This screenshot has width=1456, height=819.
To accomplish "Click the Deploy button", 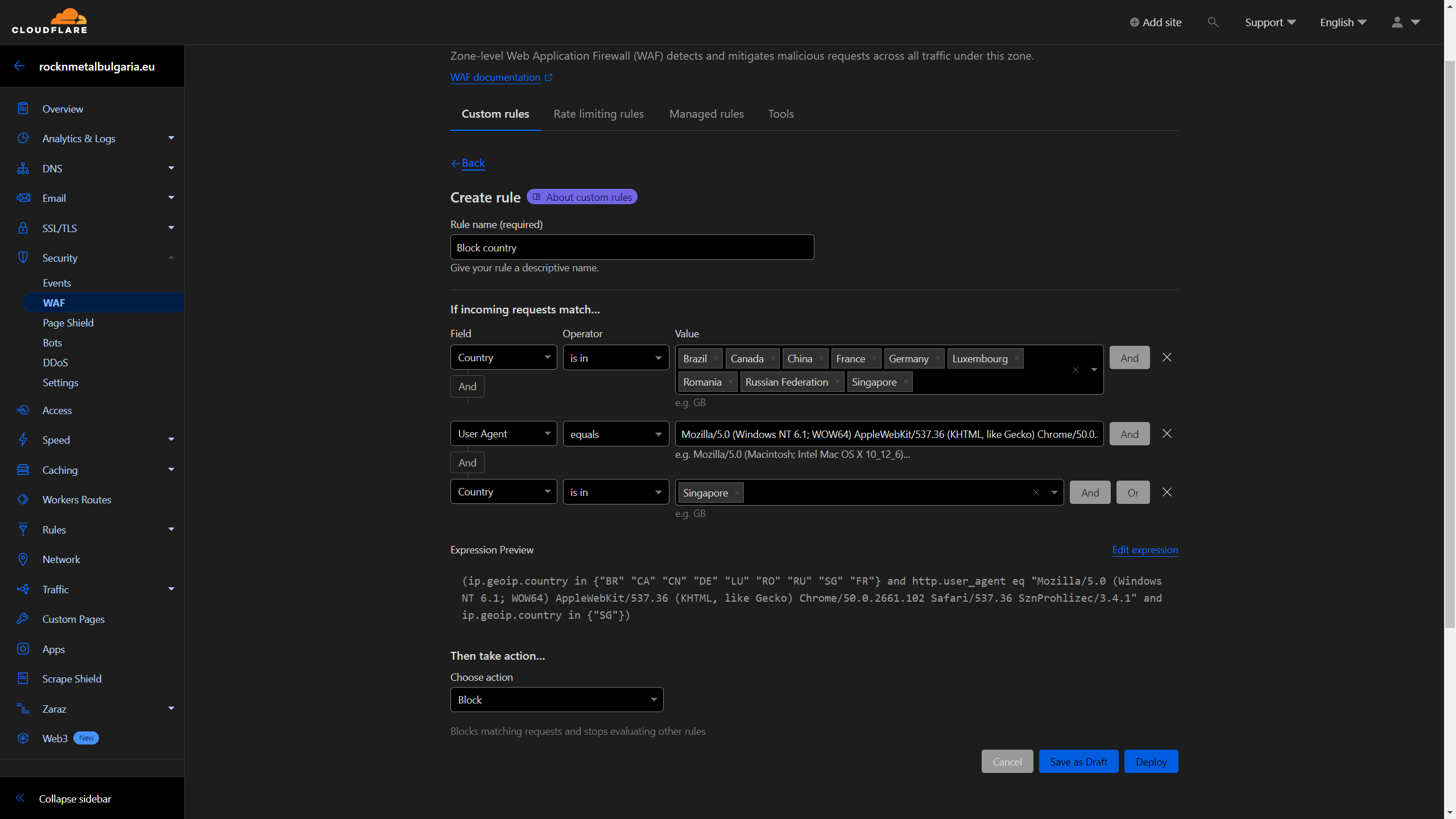I will click(x=1151, y=761).
